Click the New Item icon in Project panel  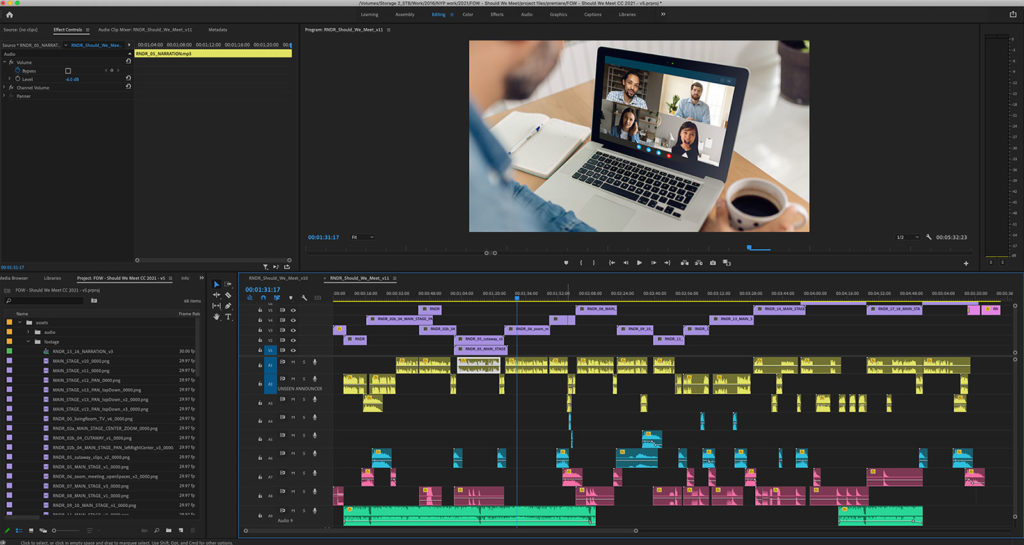coord(181,531)
